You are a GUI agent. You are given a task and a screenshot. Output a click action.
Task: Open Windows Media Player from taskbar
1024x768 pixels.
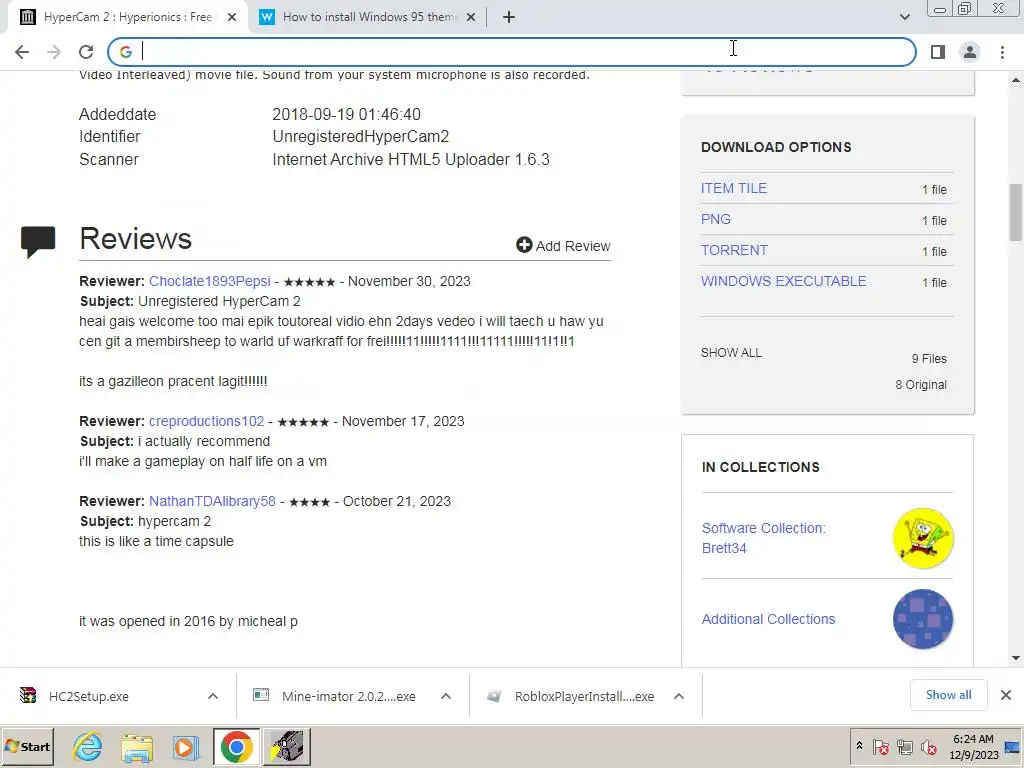(185, 746)
